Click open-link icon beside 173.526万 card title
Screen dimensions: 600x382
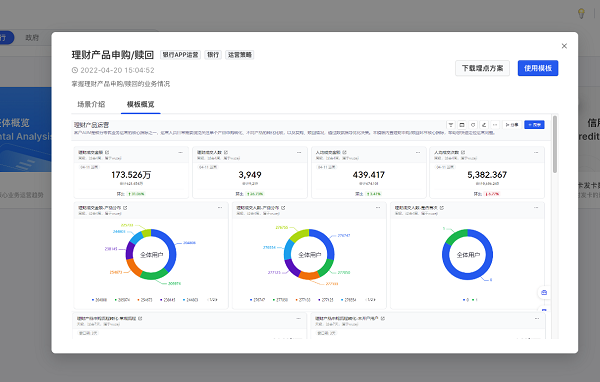pos(107,152)
